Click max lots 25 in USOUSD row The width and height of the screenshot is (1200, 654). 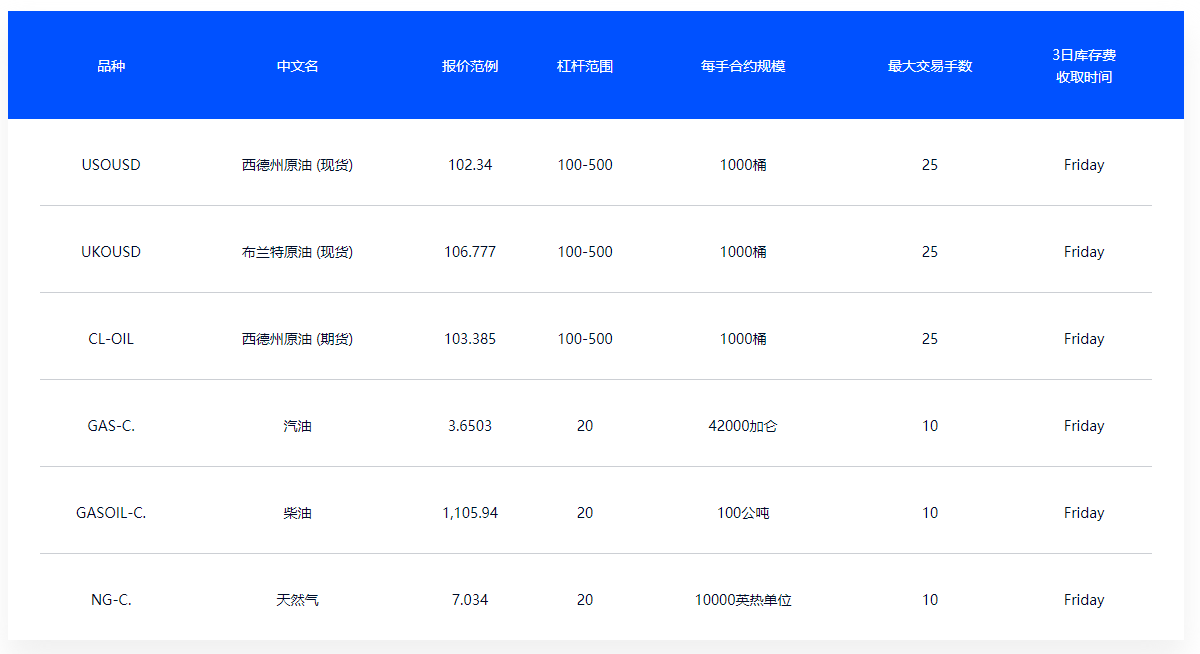click(x=930, y=165)
